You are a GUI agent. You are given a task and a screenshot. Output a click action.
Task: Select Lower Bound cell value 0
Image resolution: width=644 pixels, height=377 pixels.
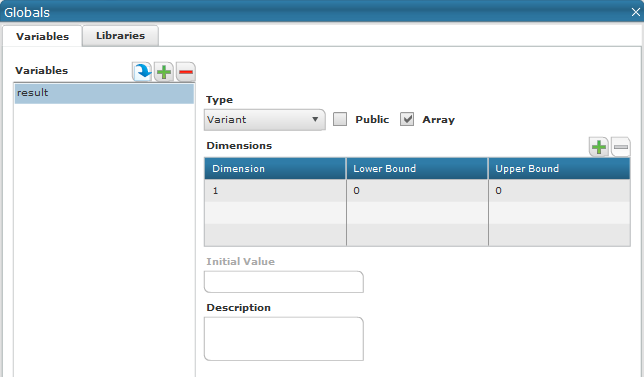pos(417,191)
